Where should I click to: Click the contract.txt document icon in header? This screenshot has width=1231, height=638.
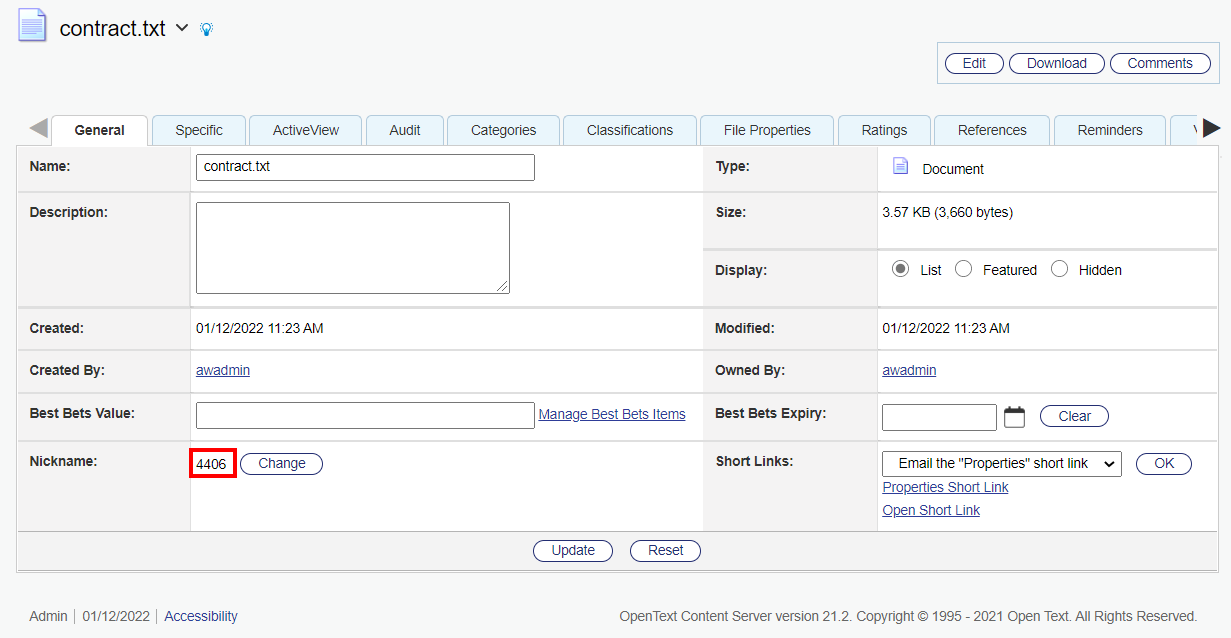tap(32, 25)
